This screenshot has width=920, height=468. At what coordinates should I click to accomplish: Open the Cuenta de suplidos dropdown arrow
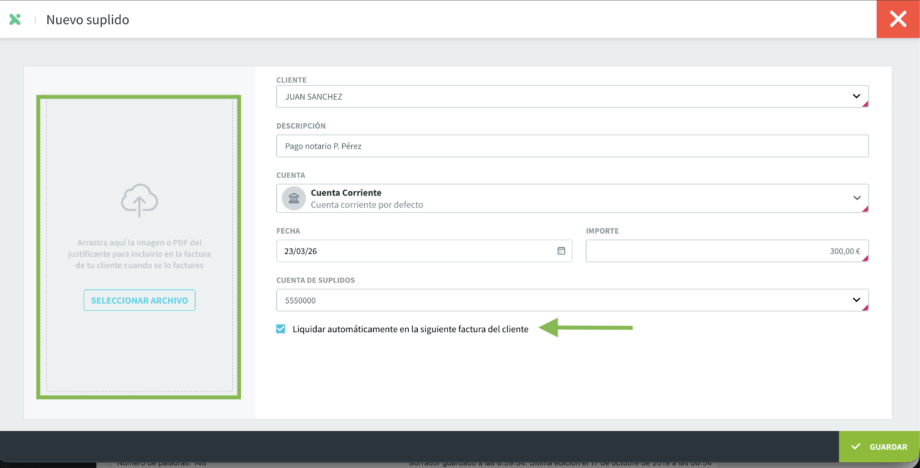click(x=856, y=299)
